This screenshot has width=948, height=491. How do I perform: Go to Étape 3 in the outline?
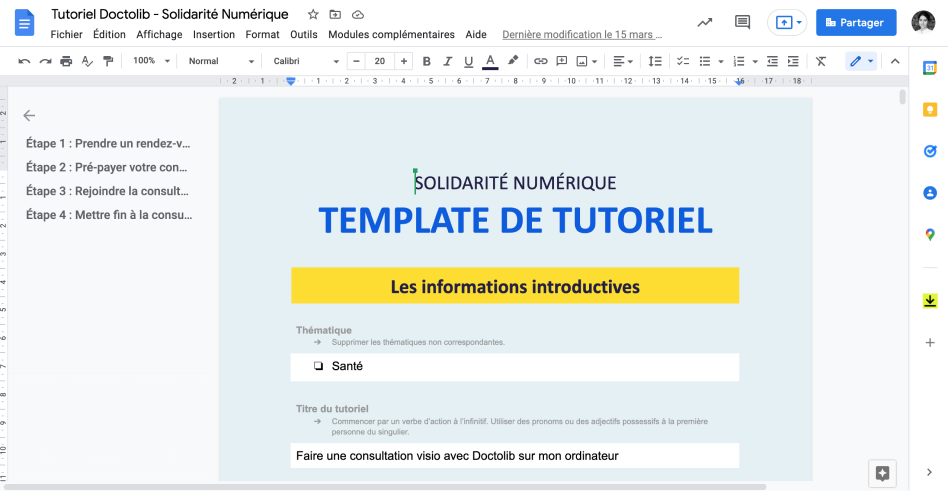pos(107,191)
